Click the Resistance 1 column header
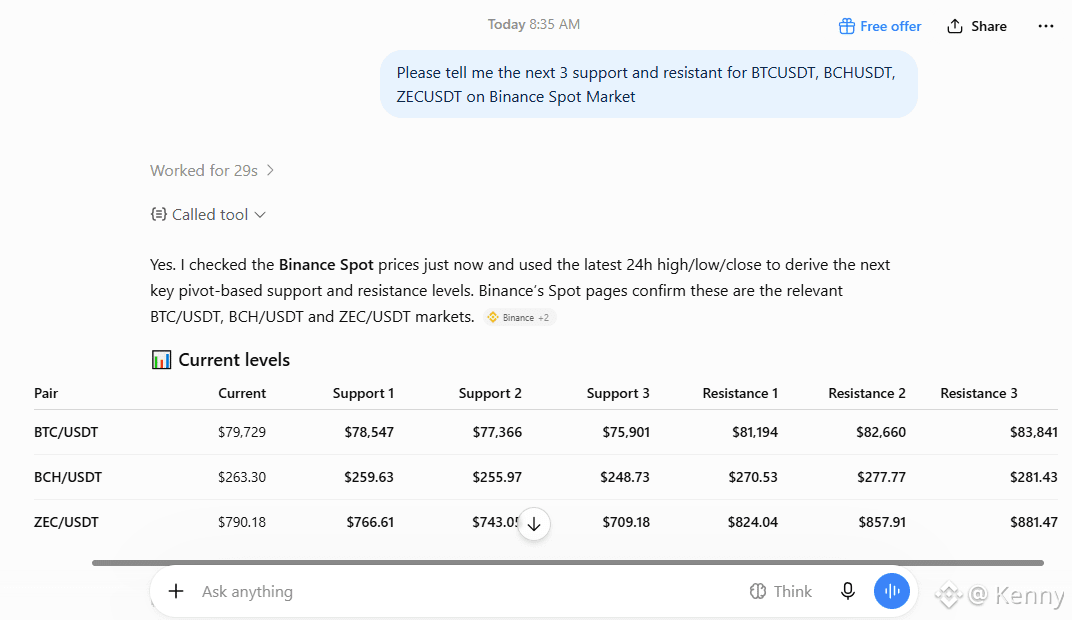Image resolution: width=1072 pixels, height=620 pixels. 740,393
